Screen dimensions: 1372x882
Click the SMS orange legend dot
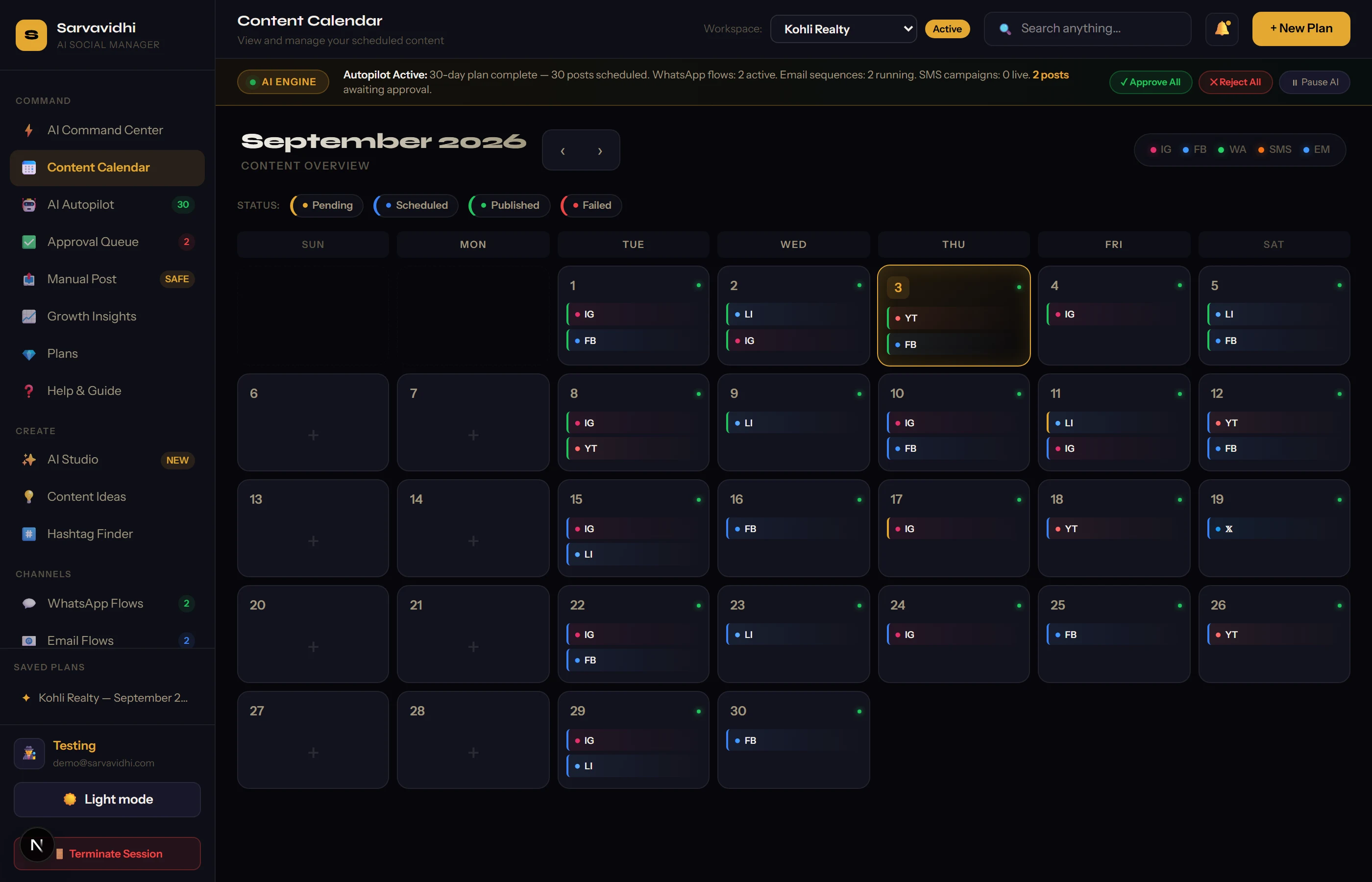click(x=1261, y=150)
